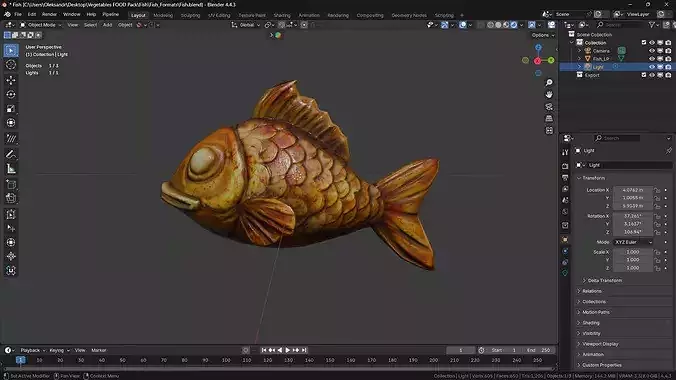Screen dimensions: 676x380
Task: Open the Scene properties tab
Action: pos(565,200)
